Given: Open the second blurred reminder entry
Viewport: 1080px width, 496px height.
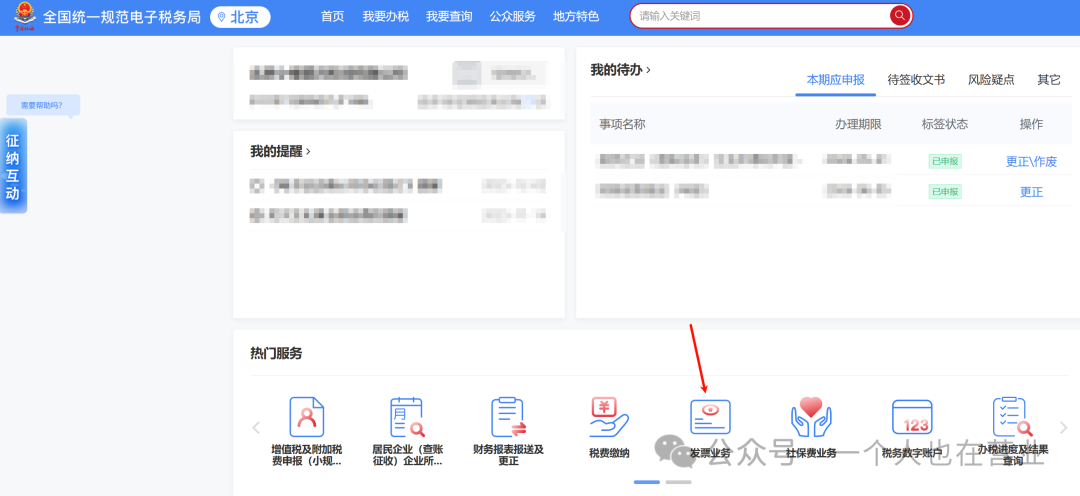Looking at the screenshot, I should (x=398, y=216).
